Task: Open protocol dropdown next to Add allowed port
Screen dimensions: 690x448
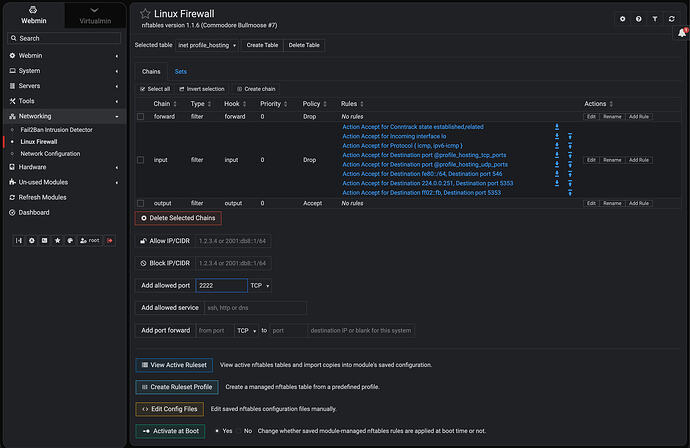Action: [260, 286]
